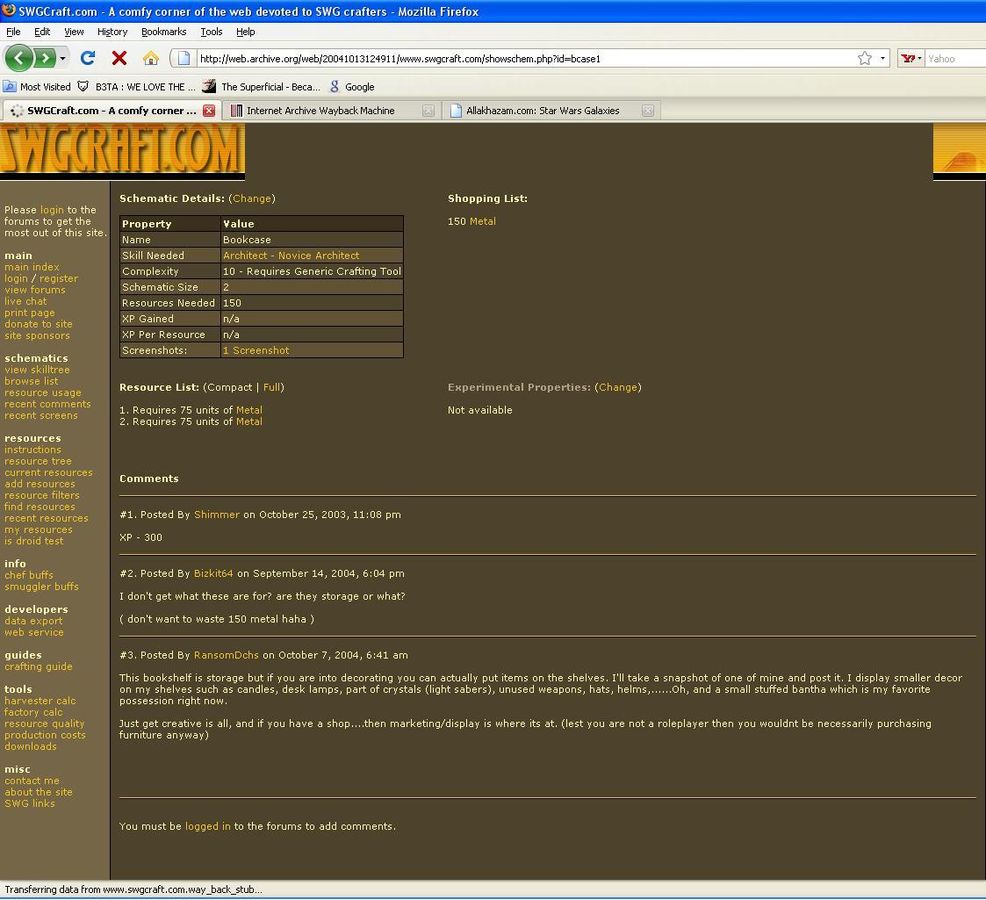Switch to the Allakhazam Star Wars Galaxies tab
The height and width of the screenshot is (900, 986).
pyautogui.click(x=542, y=111)
